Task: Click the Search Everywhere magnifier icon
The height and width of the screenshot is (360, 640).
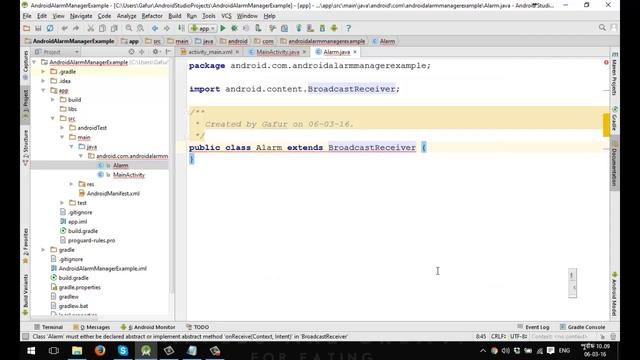Action: 602,27
